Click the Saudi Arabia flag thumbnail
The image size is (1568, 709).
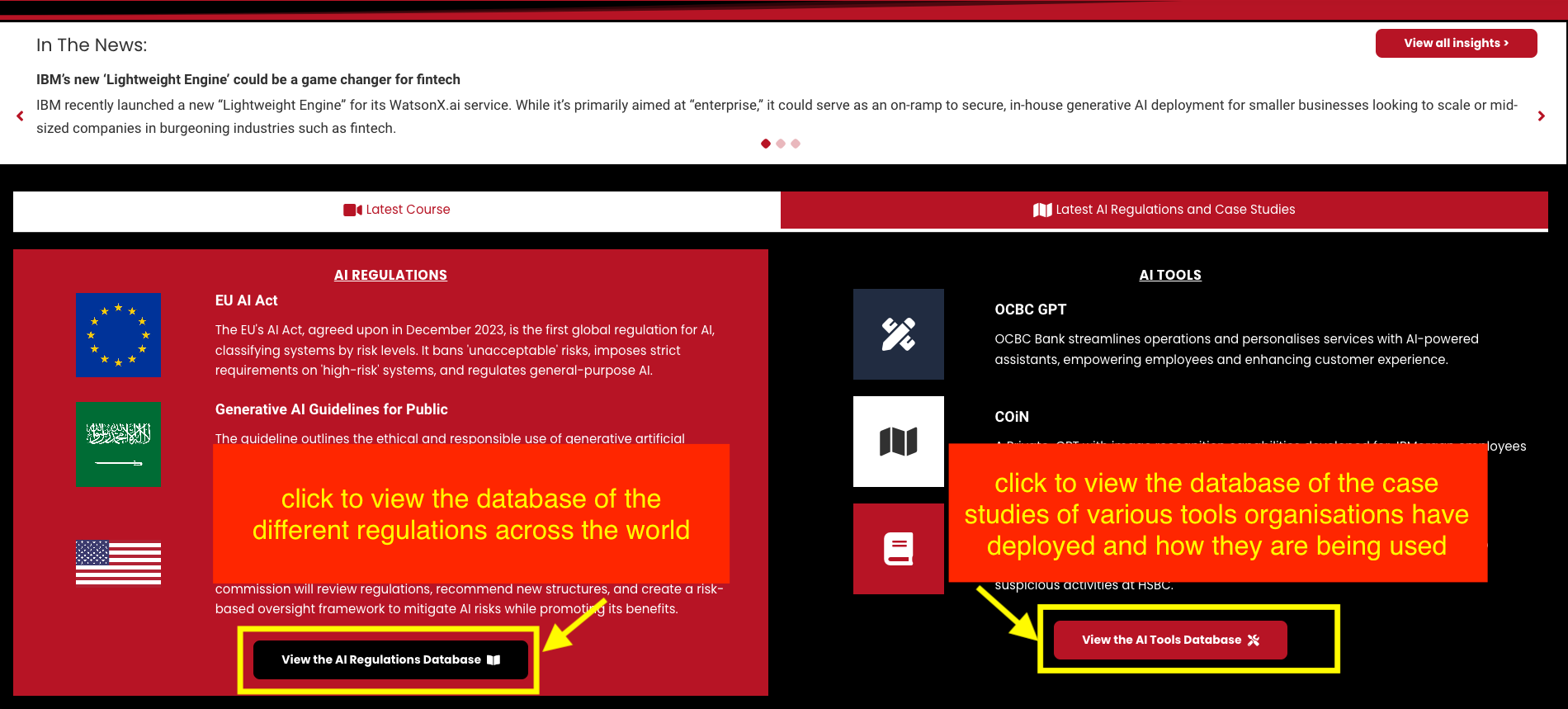tap(118, 444)
